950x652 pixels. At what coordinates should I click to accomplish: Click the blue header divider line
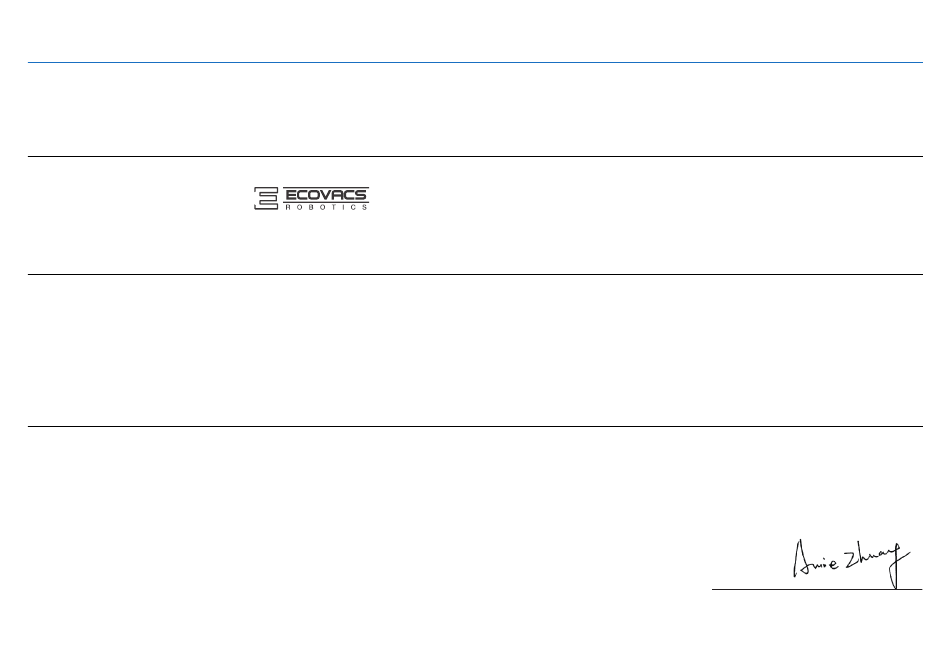pyautogui.click(x=475, y=62)
